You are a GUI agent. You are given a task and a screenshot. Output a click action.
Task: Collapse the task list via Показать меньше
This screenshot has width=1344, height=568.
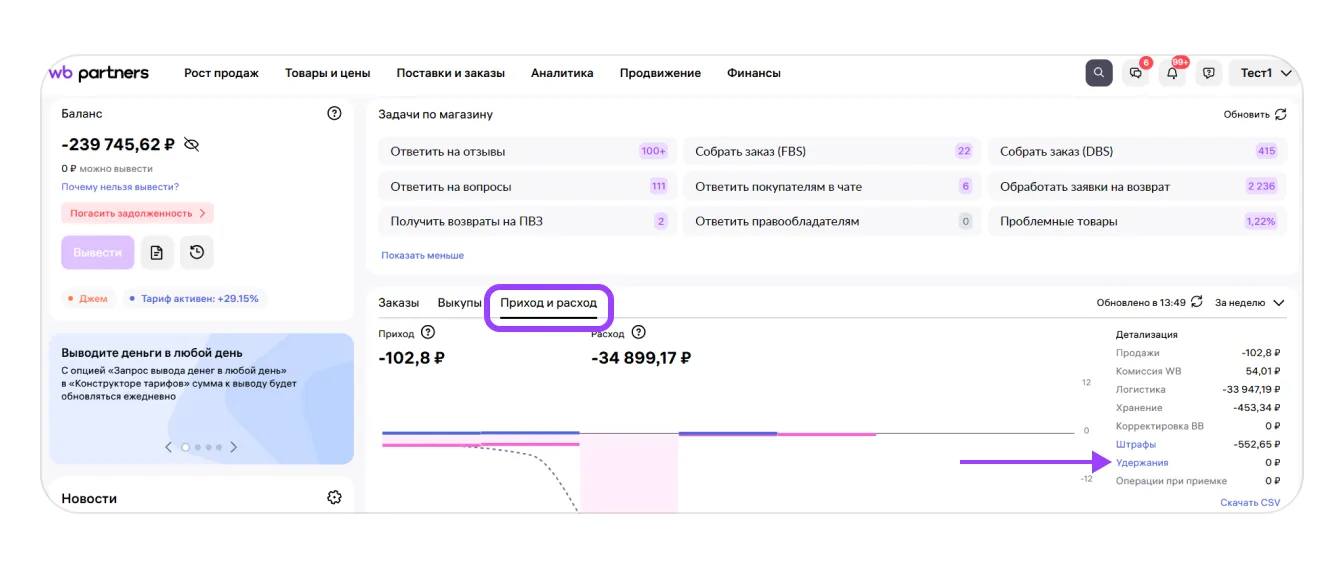422,256
